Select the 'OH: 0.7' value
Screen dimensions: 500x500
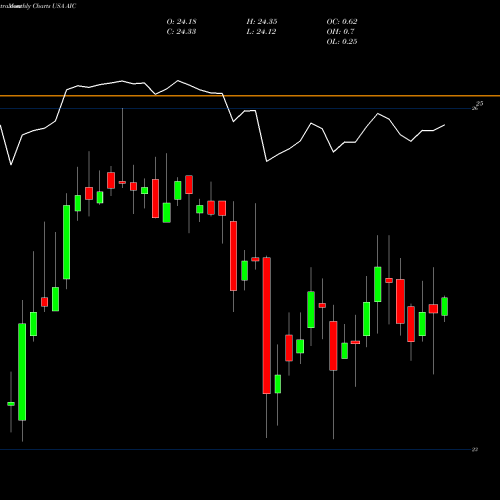(x=340, y=32)
